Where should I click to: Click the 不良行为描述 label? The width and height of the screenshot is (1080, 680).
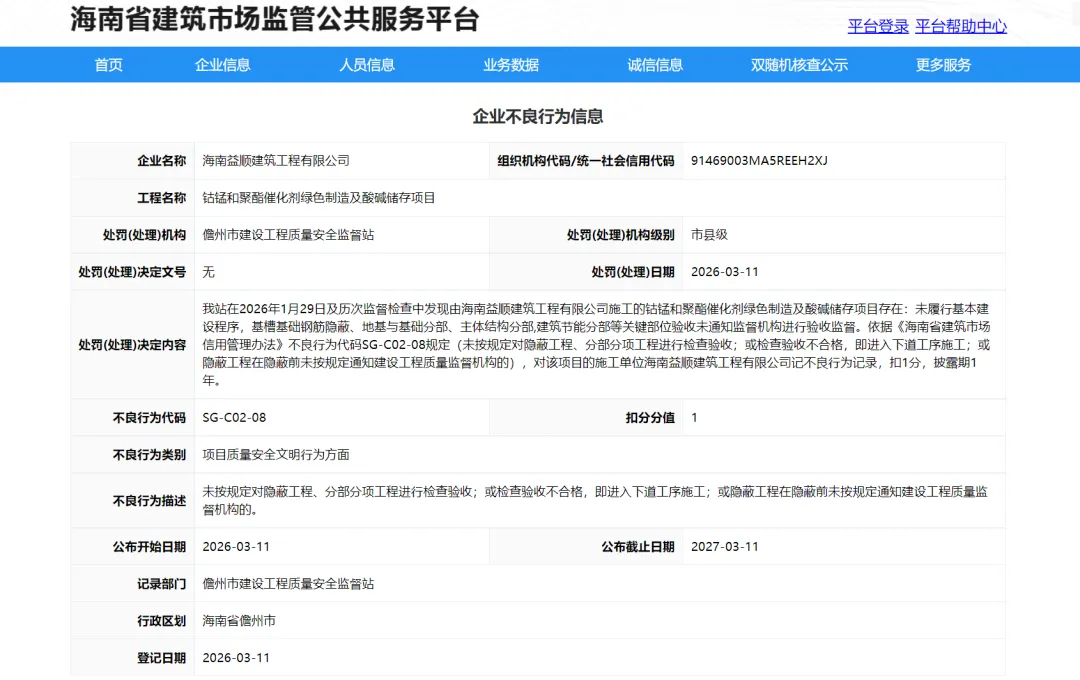149,501
